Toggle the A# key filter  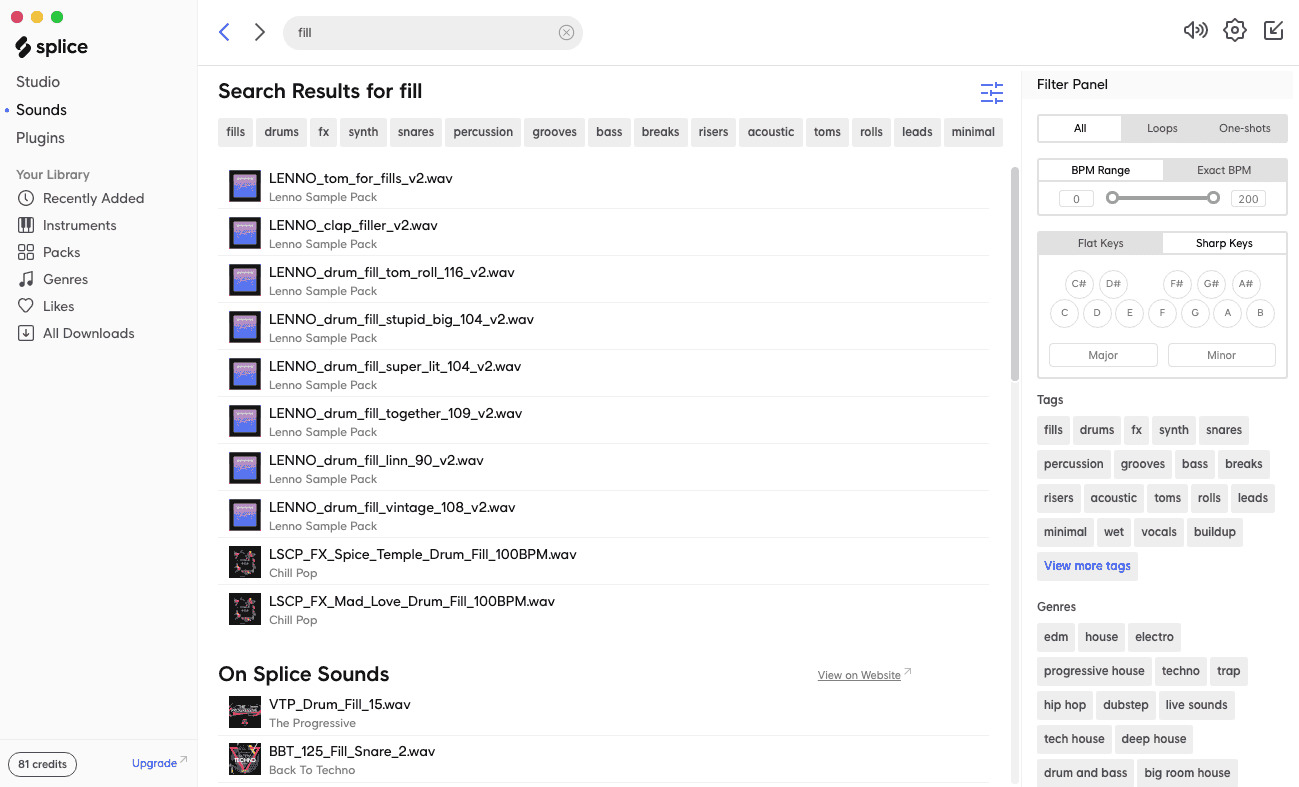[1246, 284]
